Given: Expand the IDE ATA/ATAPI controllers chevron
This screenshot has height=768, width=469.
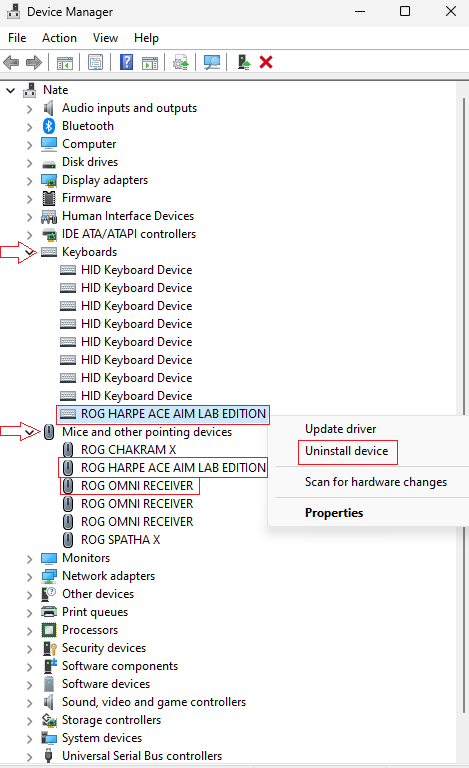Looking at the screenshot, I should [29, 235].
